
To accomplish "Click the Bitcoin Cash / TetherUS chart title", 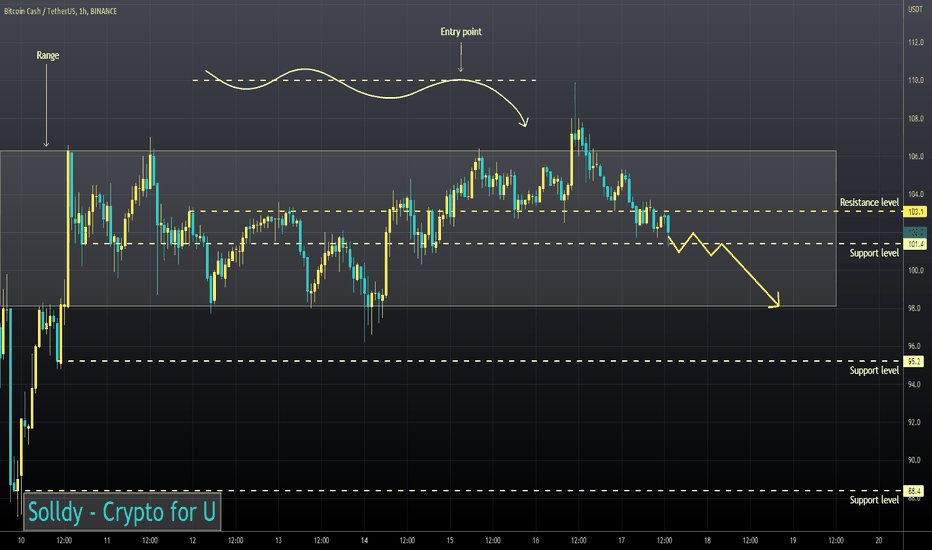I will point(60,11).
